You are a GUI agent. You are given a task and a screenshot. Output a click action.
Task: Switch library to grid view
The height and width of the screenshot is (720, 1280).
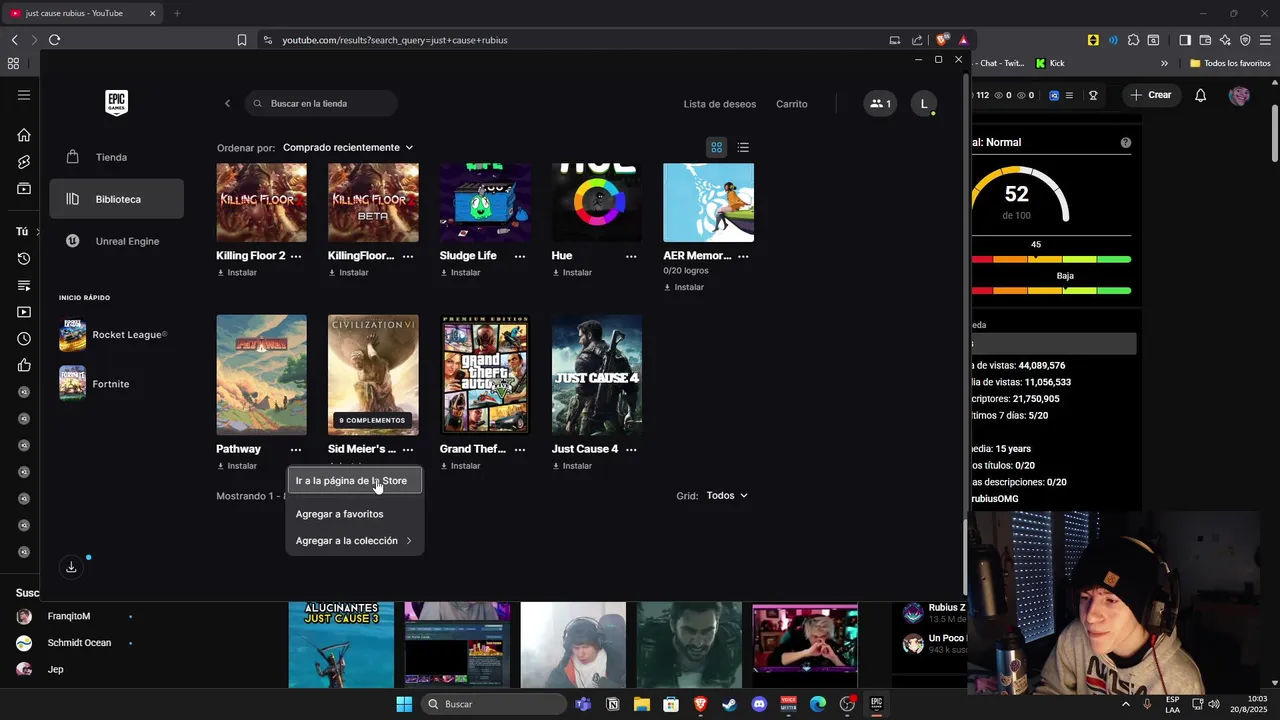(716, 147)
